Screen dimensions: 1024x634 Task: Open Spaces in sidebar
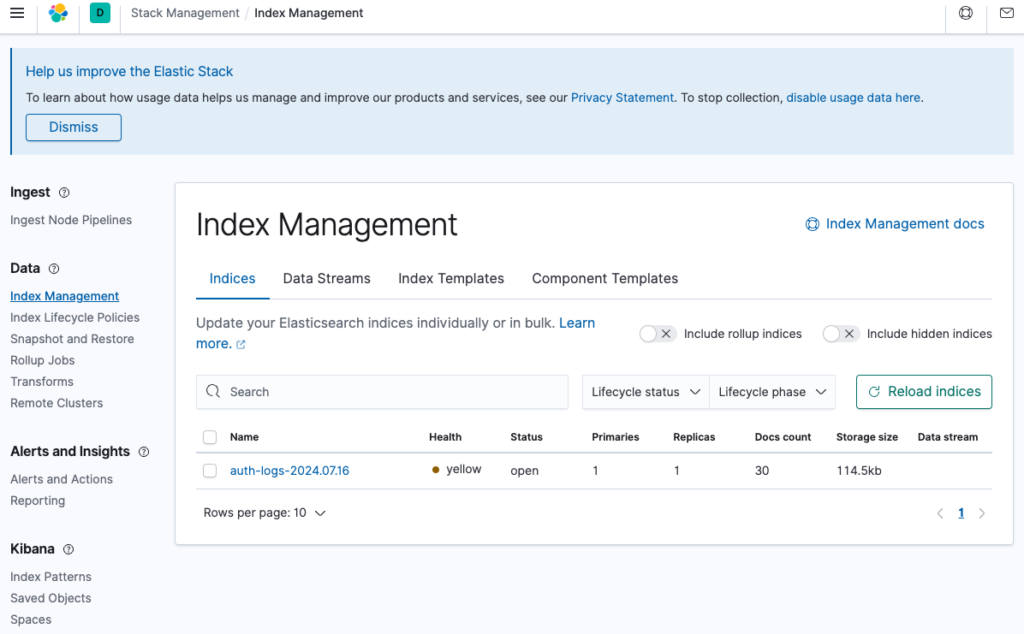coord(31,620)
